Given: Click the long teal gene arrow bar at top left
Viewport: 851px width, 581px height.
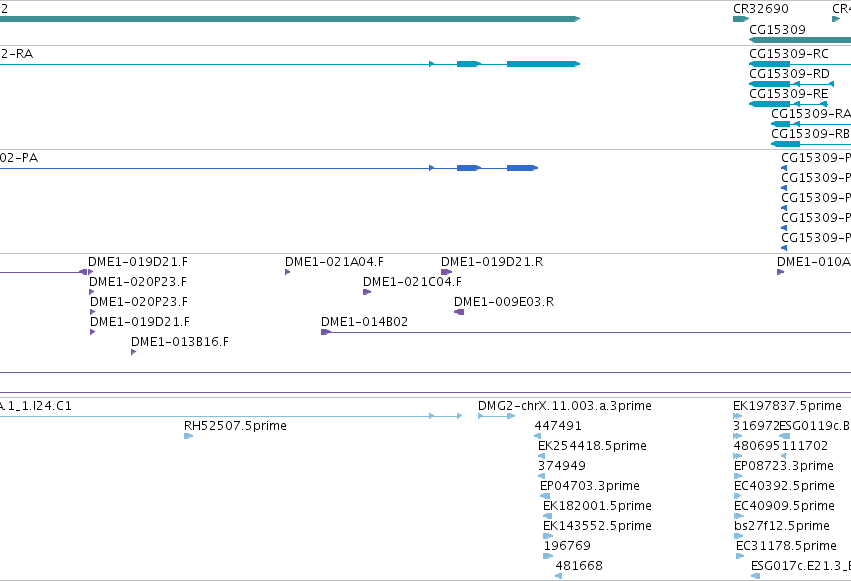Looking at the screenshot, I should click(290, 19).
